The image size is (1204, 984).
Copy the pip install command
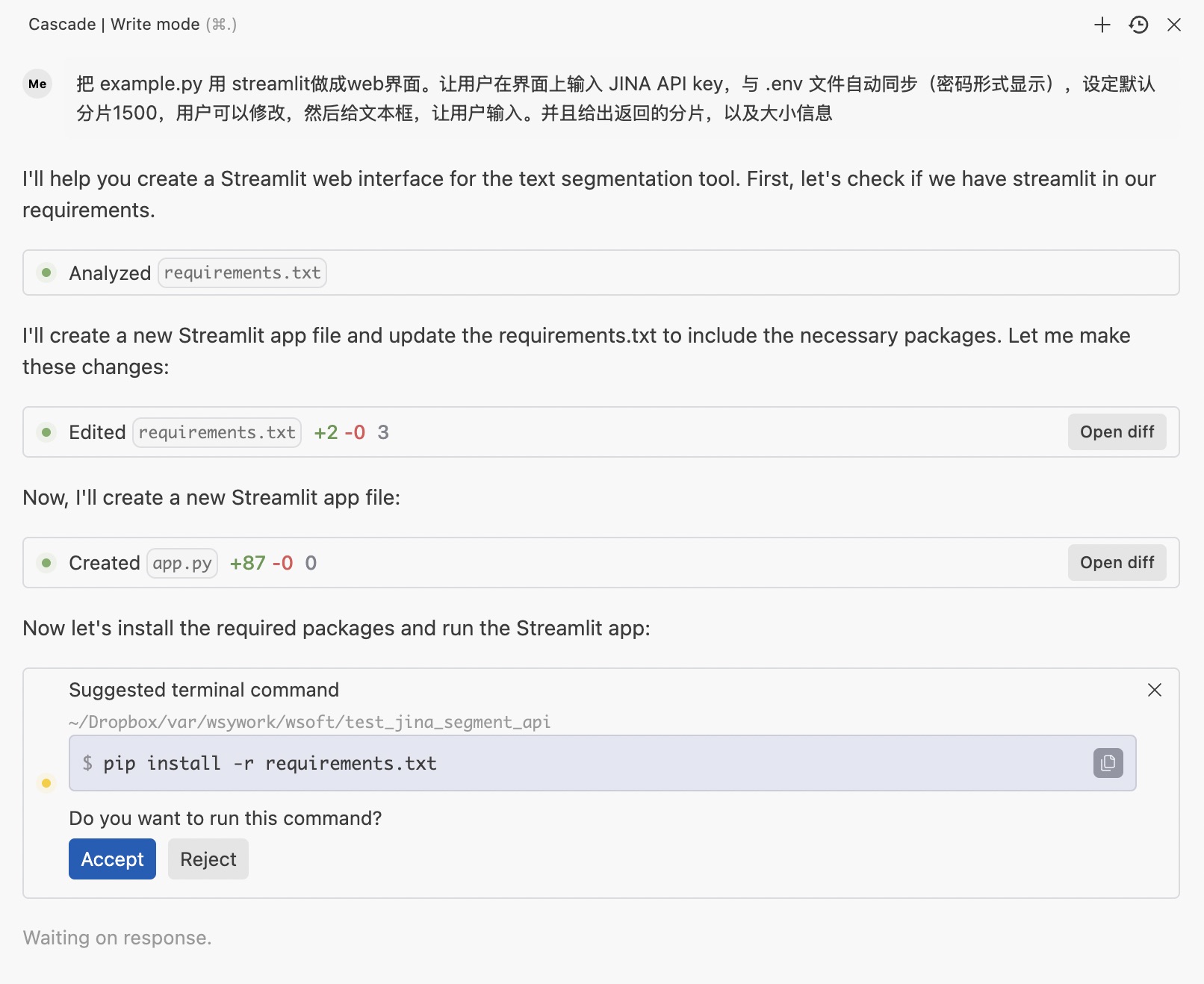point(1107,763)
